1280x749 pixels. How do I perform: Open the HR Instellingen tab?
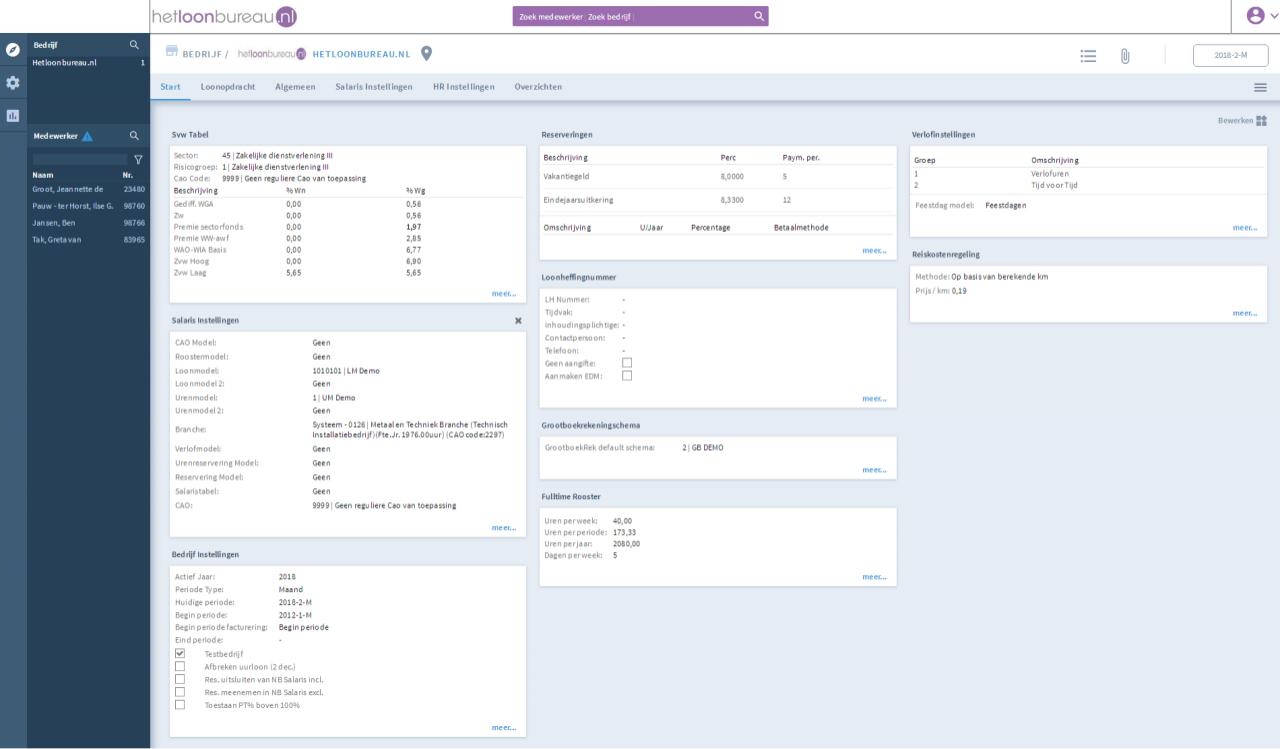pyautogui.click(x=463, y=87)
